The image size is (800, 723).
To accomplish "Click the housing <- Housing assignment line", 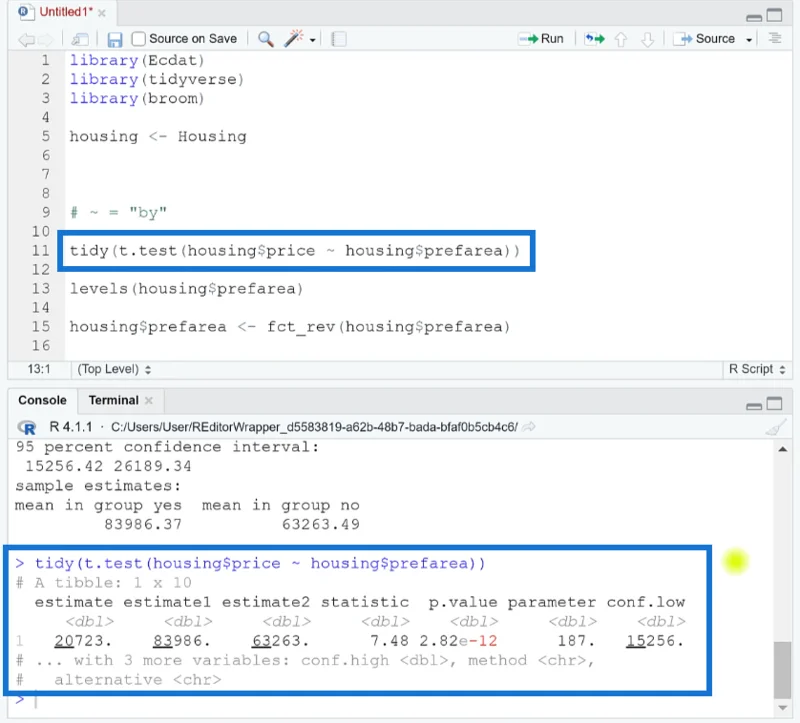I will tap(158, 137).
